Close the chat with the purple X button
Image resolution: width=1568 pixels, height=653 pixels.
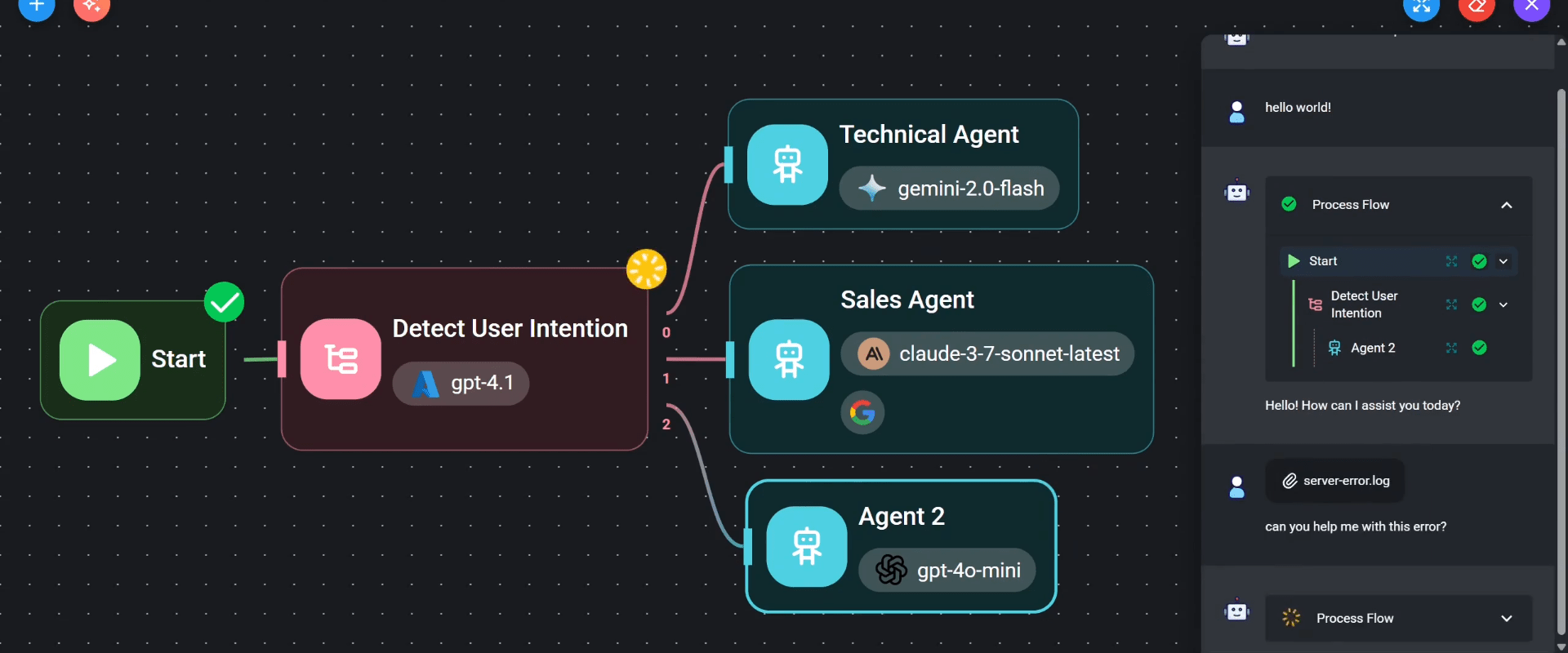1532,6
